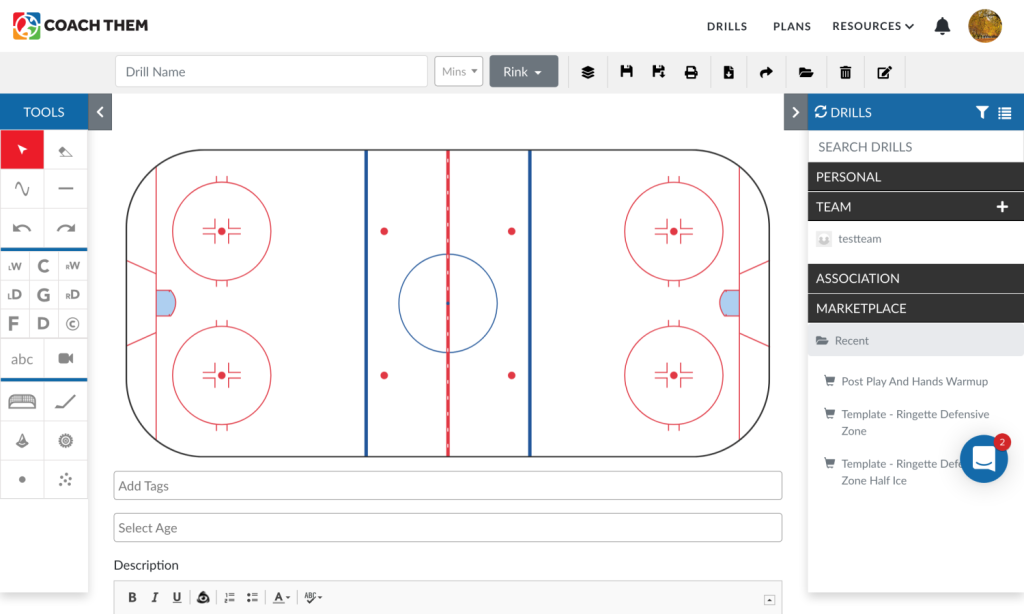Viewport: 1024px width, 614px height.
Task: Pick the curved line drawing tool
Action: [22, 188]
